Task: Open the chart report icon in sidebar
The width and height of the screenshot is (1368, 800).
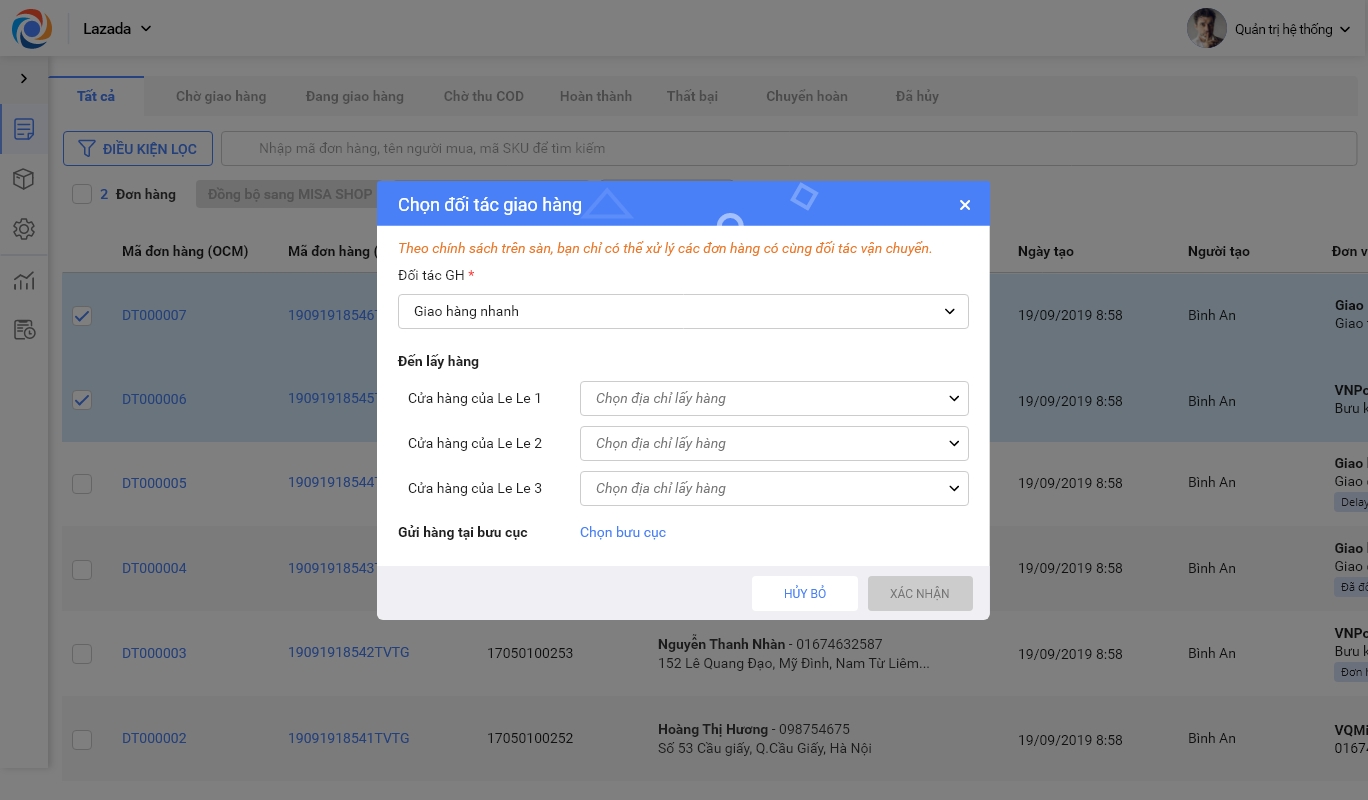Action: tap(24, 281)
